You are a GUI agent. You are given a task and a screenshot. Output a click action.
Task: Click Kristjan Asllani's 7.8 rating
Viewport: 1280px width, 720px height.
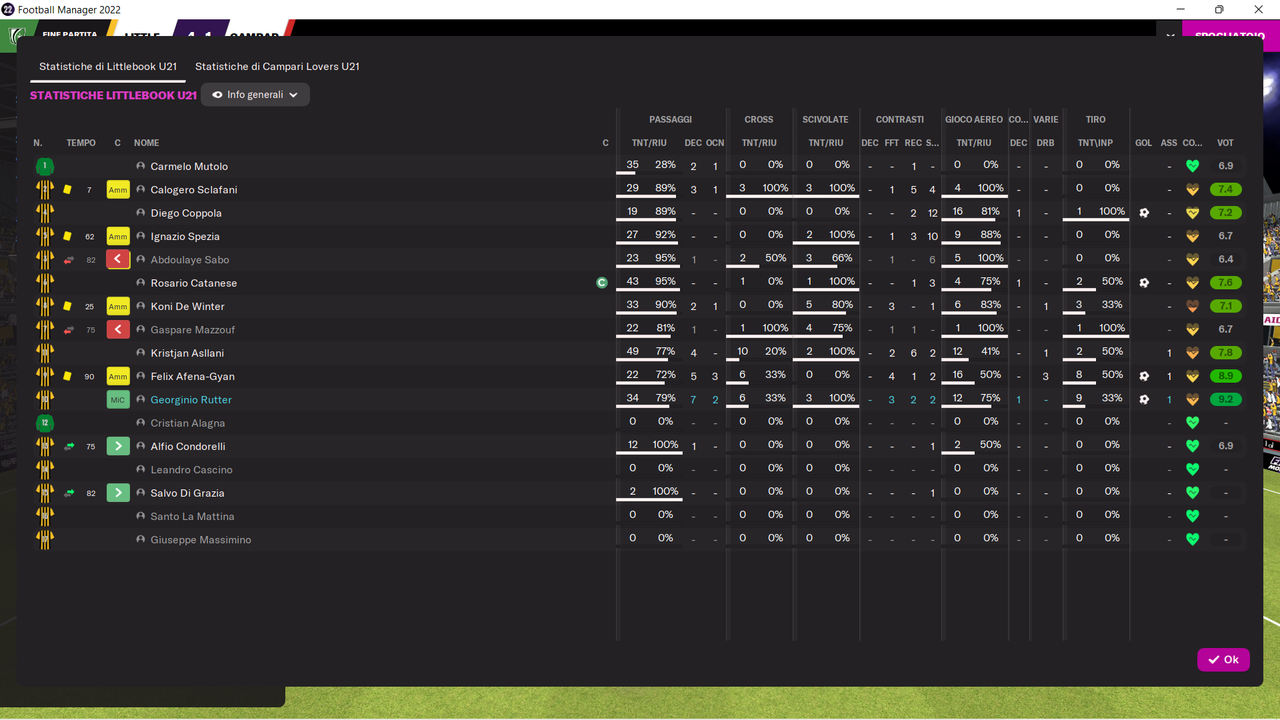pyautogui.click(x=1225, y=353)
